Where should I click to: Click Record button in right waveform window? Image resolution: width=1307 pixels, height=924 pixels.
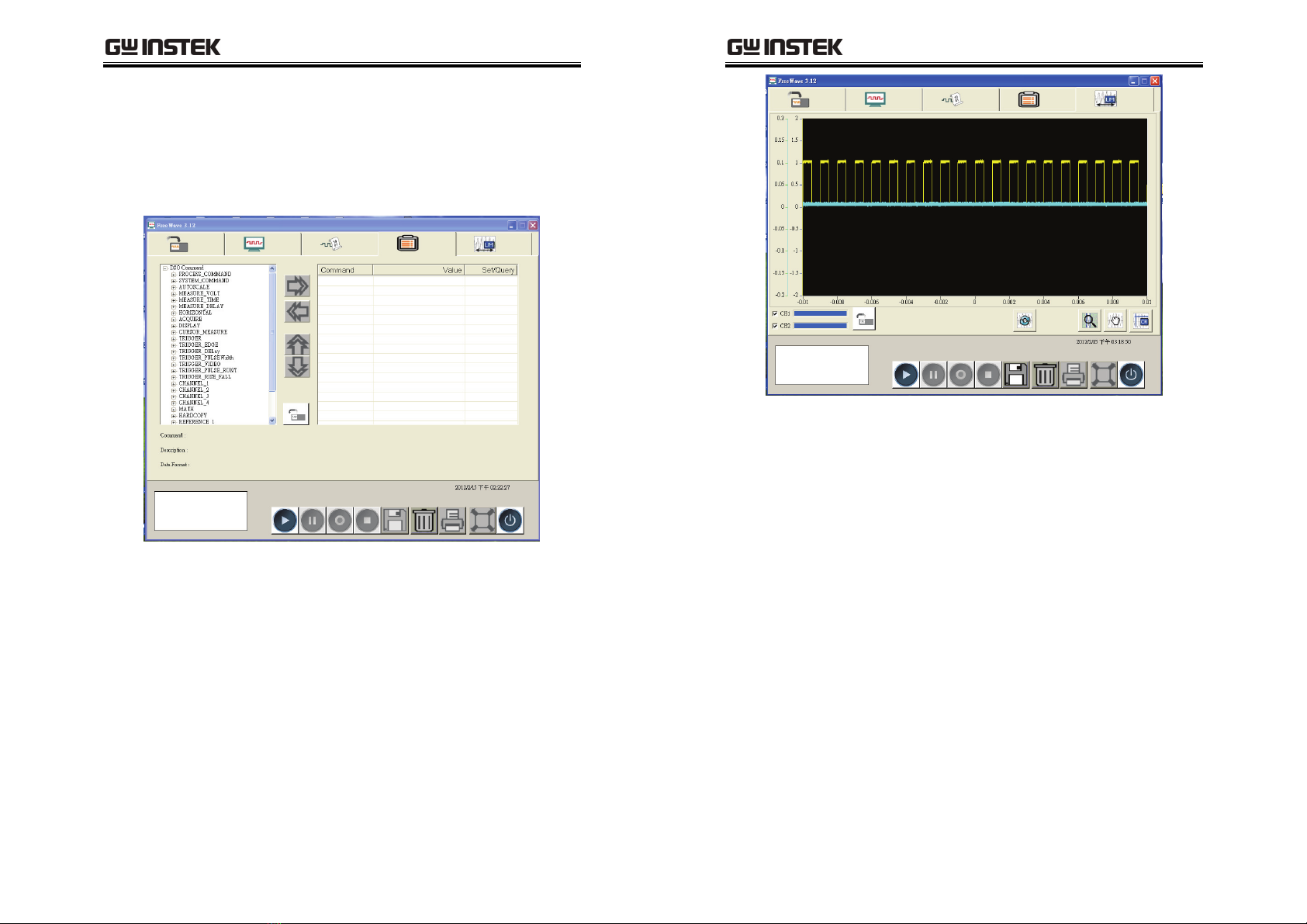click(x=961, y=375)
